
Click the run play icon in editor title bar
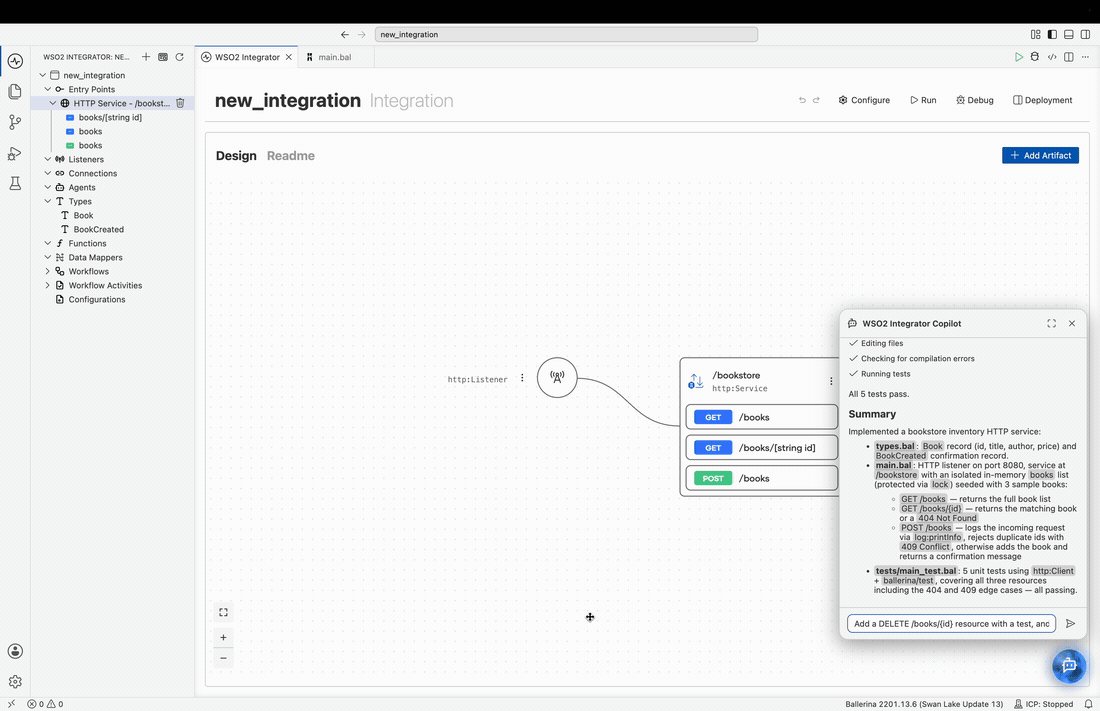point(1019,57)
